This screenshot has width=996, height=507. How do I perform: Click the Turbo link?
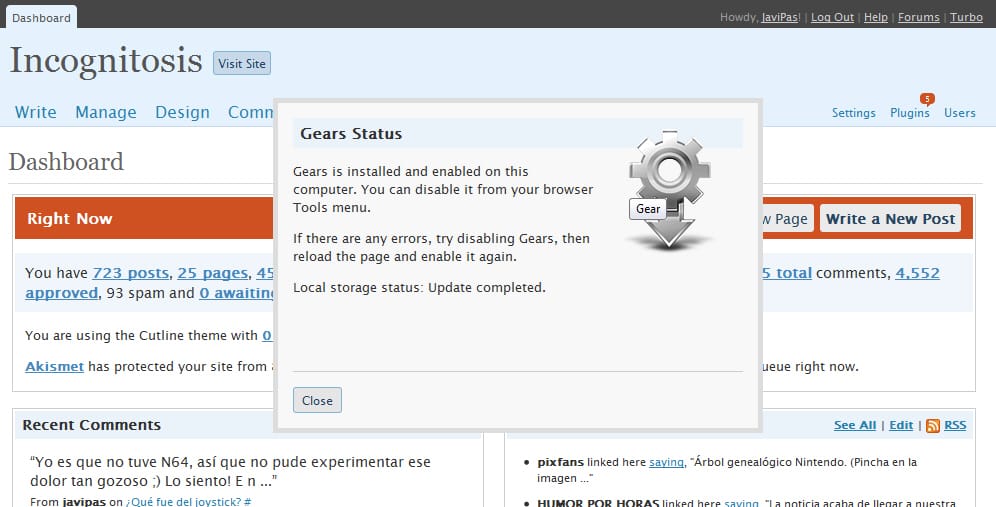click(966, 17)
